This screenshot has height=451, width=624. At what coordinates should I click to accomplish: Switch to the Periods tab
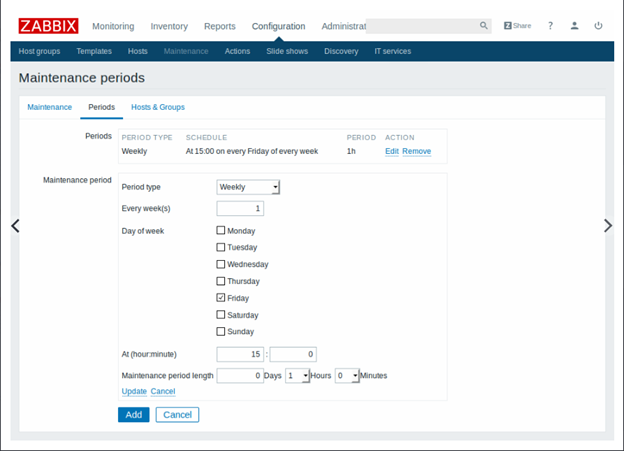tap(101, 107)
